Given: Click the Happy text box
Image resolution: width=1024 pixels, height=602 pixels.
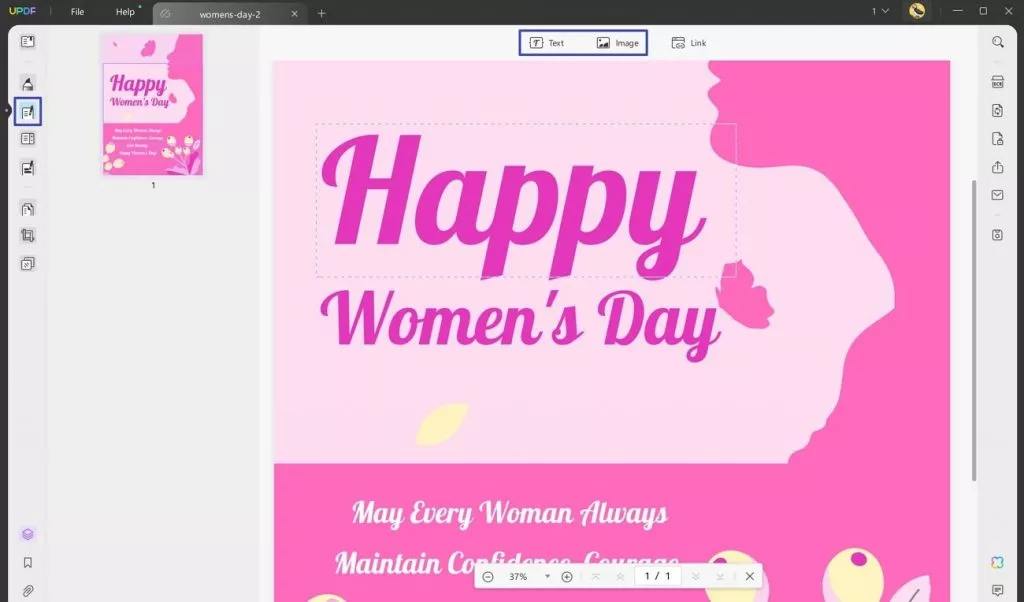Looking at the screenshot, I should [x=526, y=200].
